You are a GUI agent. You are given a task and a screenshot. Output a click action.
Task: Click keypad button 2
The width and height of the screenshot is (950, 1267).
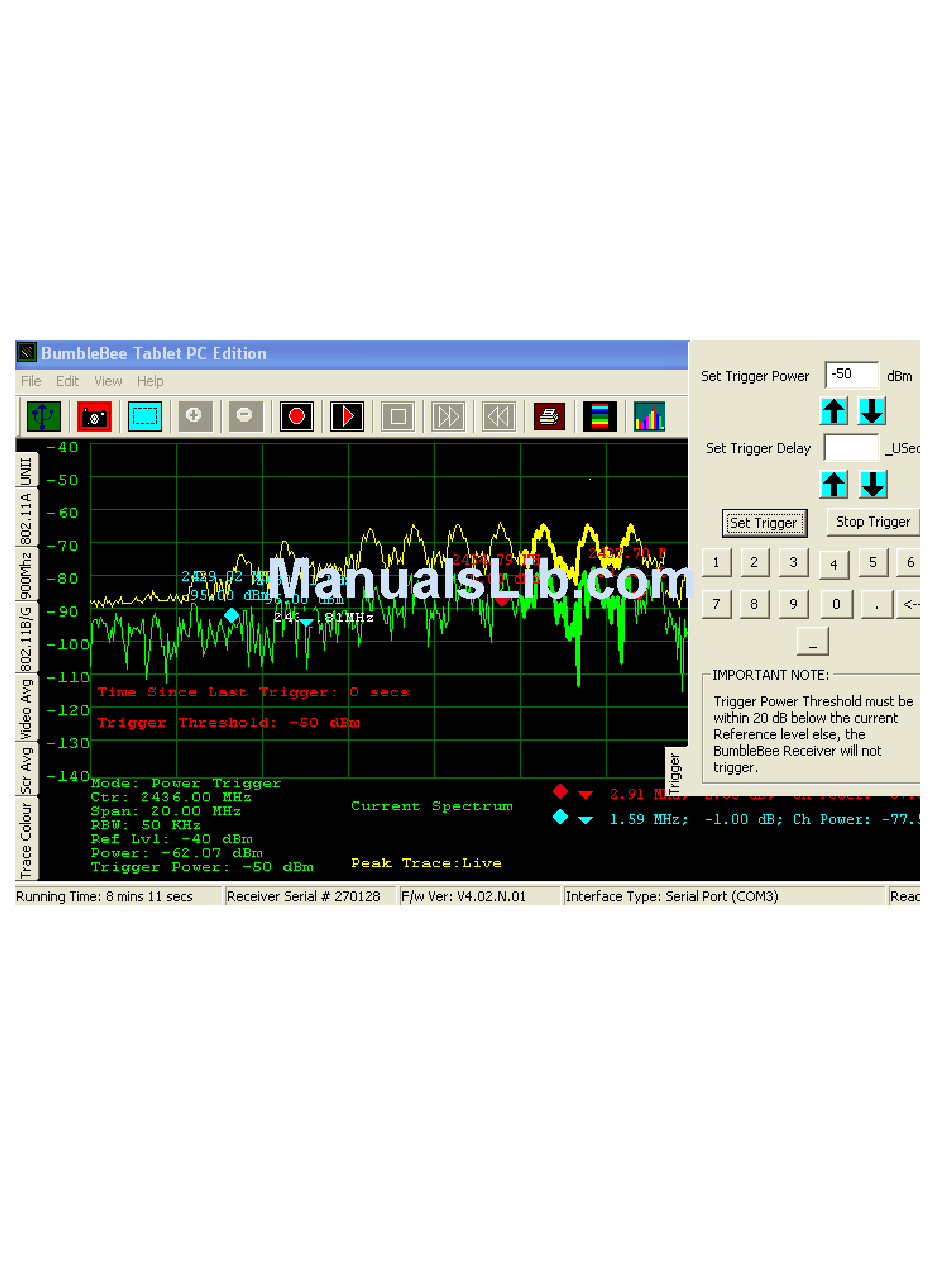pyautogui.click(x=754, y=563)
